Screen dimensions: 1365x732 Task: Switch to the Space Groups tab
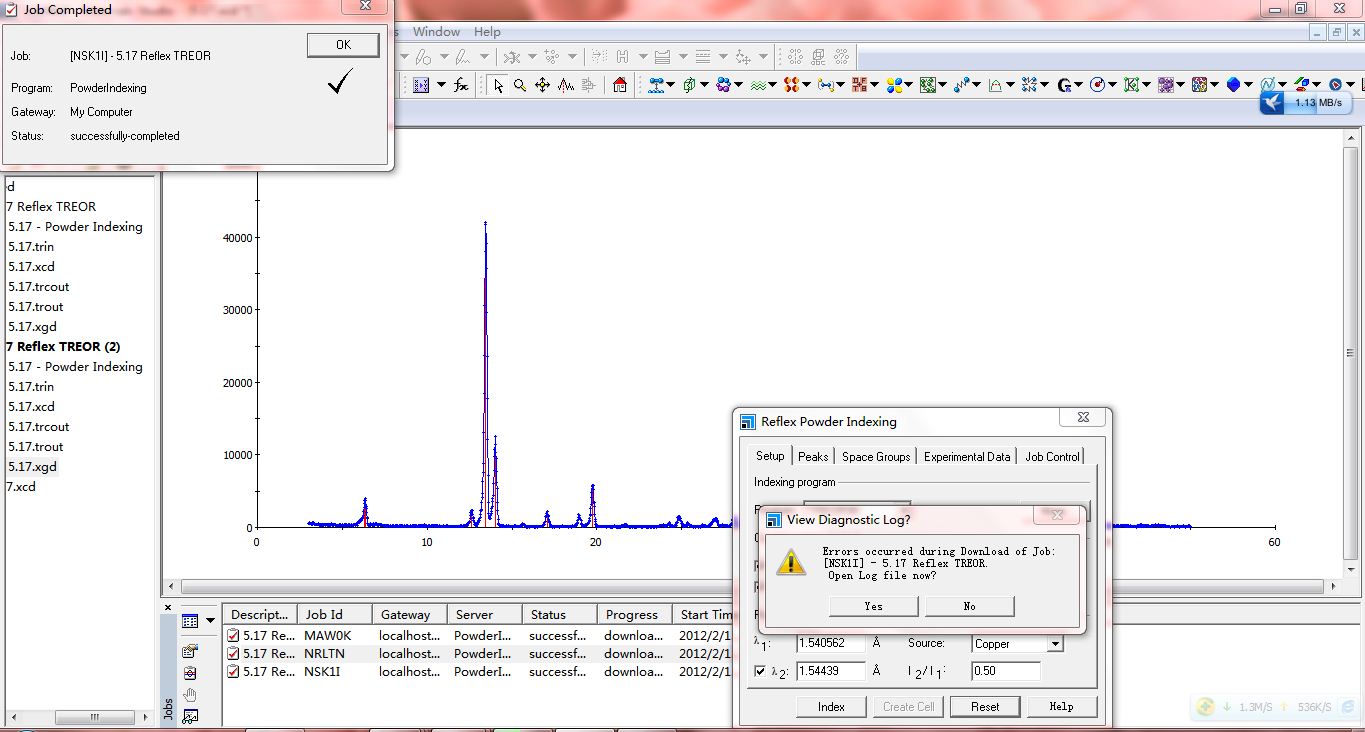tap(876, 457)
